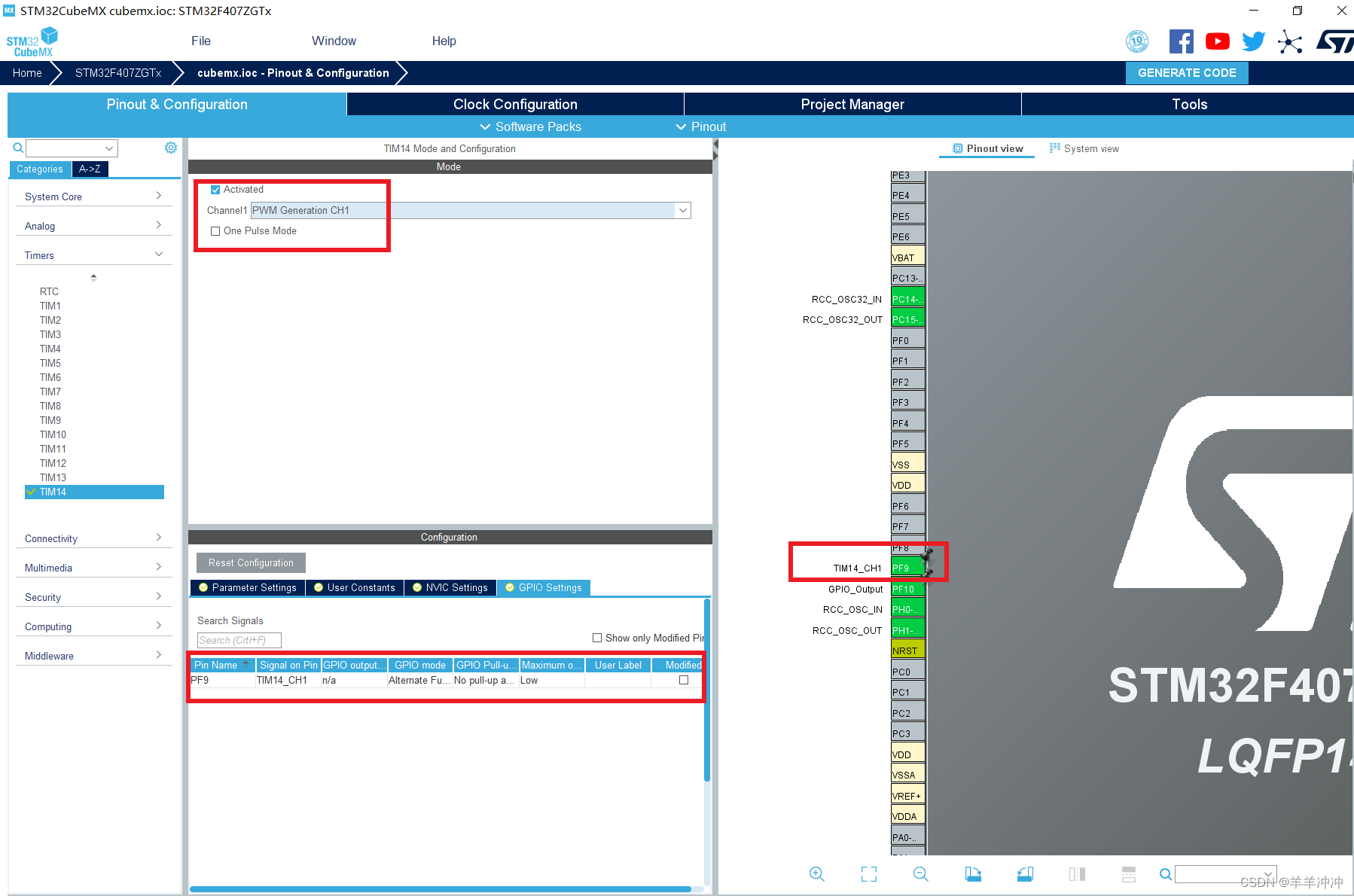Open the YouTube link icon
The width and height of the screenshot is (1354, 896).
point(1217,41)
